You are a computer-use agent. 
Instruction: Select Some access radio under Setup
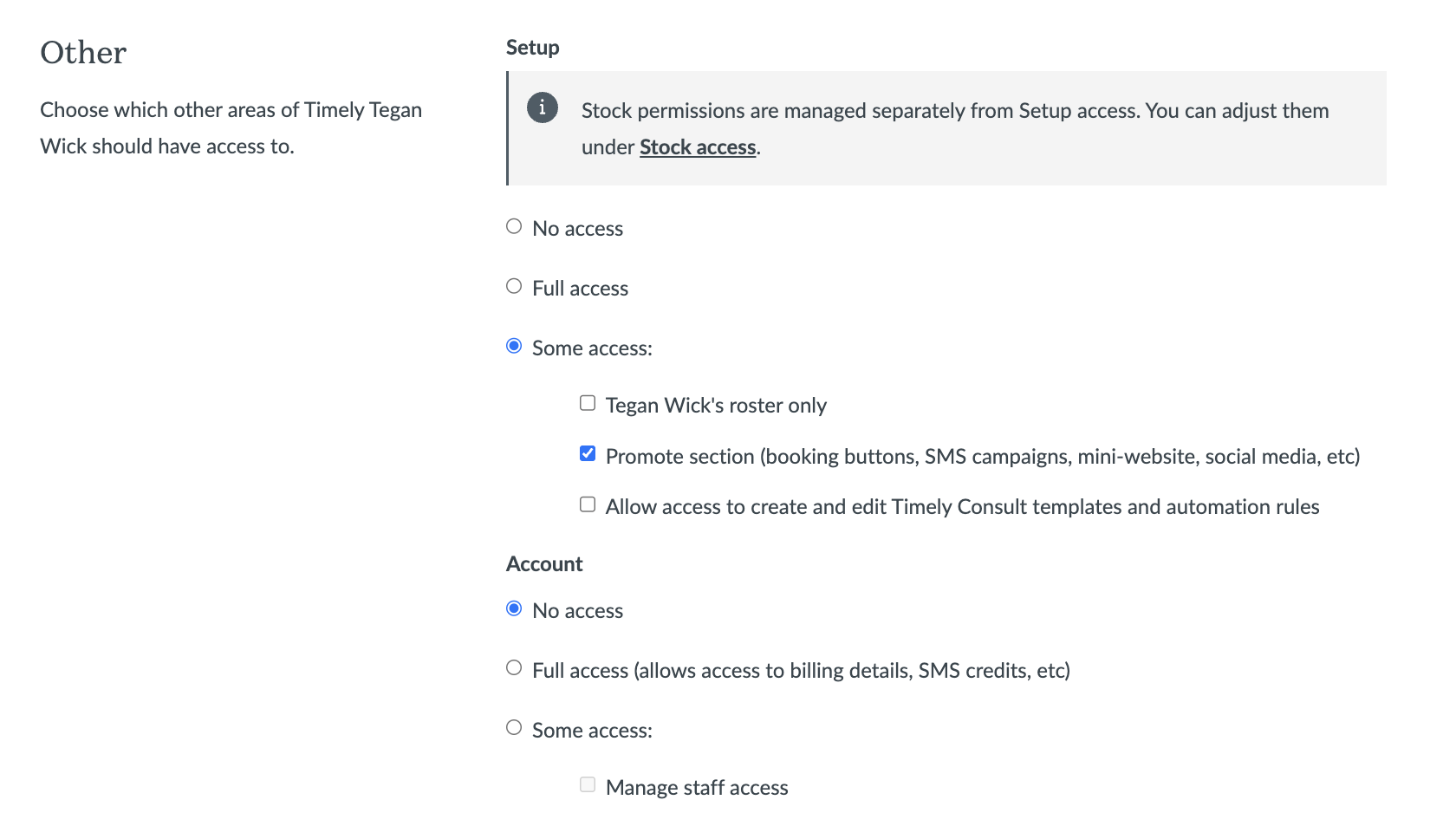tap(514, 347)
